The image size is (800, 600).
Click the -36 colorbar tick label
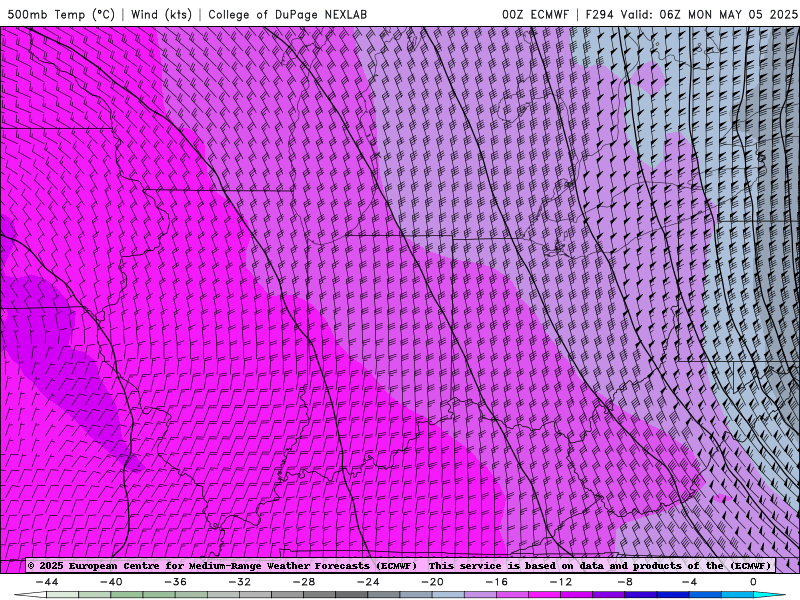(x=175, y=582)
